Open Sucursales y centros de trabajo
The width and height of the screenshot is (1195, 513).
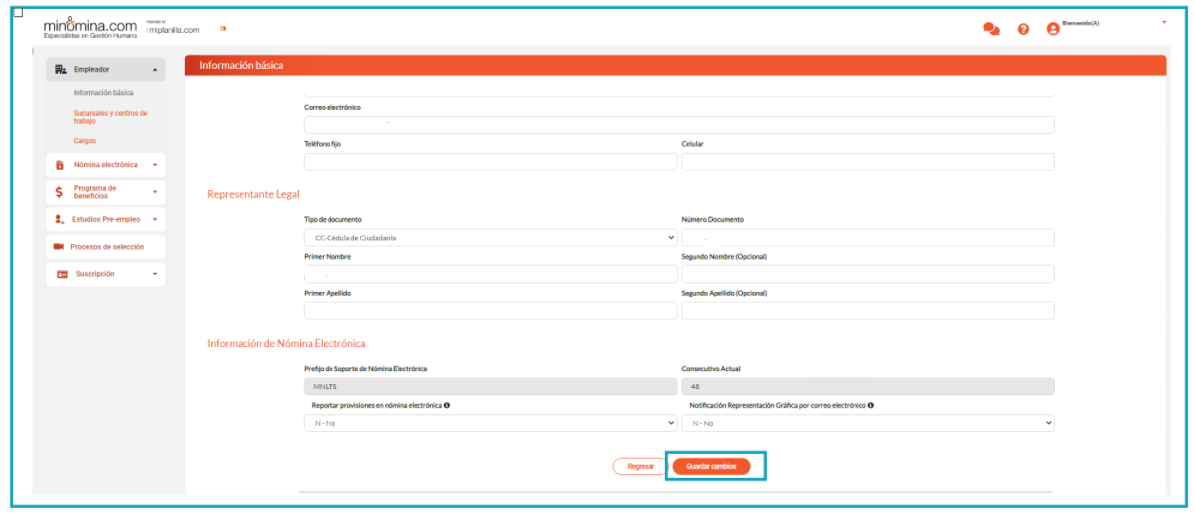click(110, 117)
